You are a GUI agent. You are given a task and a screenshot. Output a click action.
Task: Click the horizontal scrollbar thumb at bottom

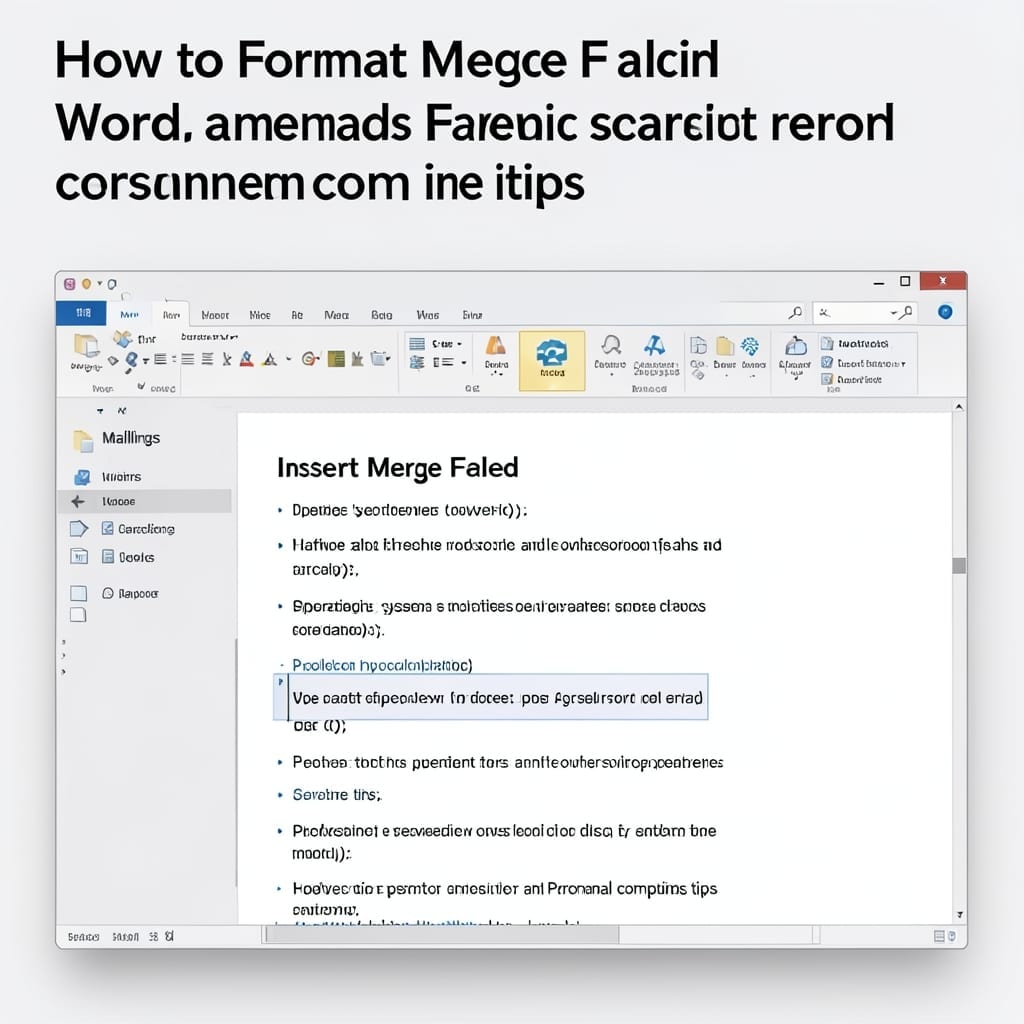click(443, 935)
